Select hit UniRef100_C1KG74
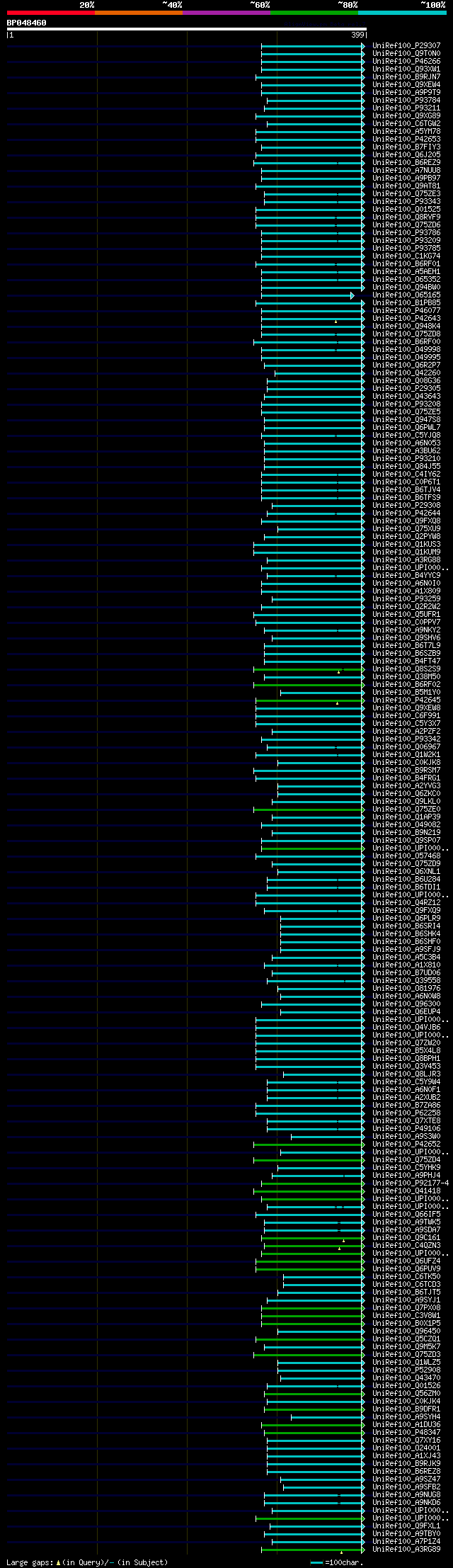Viewport: 453px width, 1568px height. (406, 256)
